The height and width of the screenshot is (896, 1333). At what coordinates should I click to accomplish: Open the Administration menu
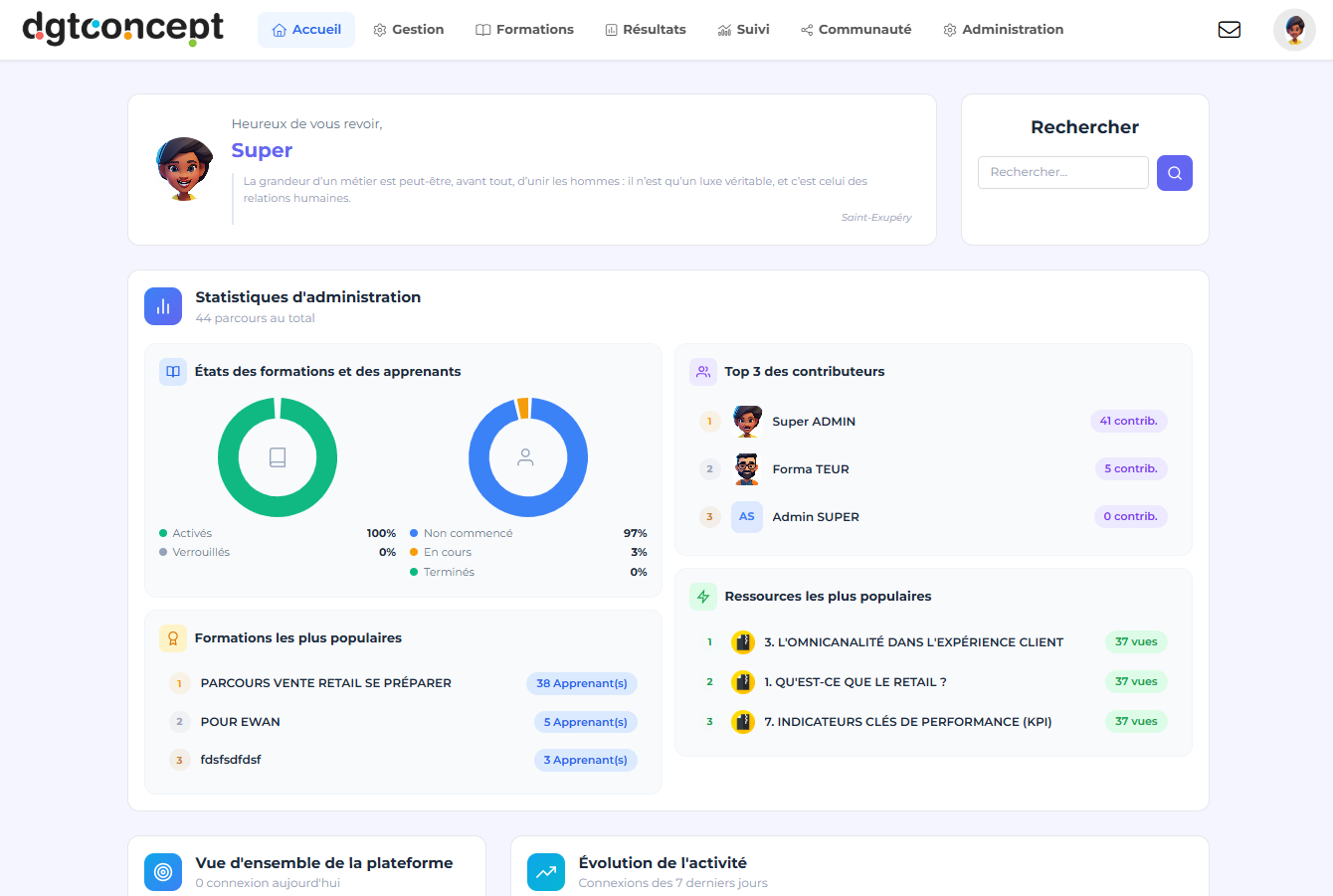coord(1003,30)
